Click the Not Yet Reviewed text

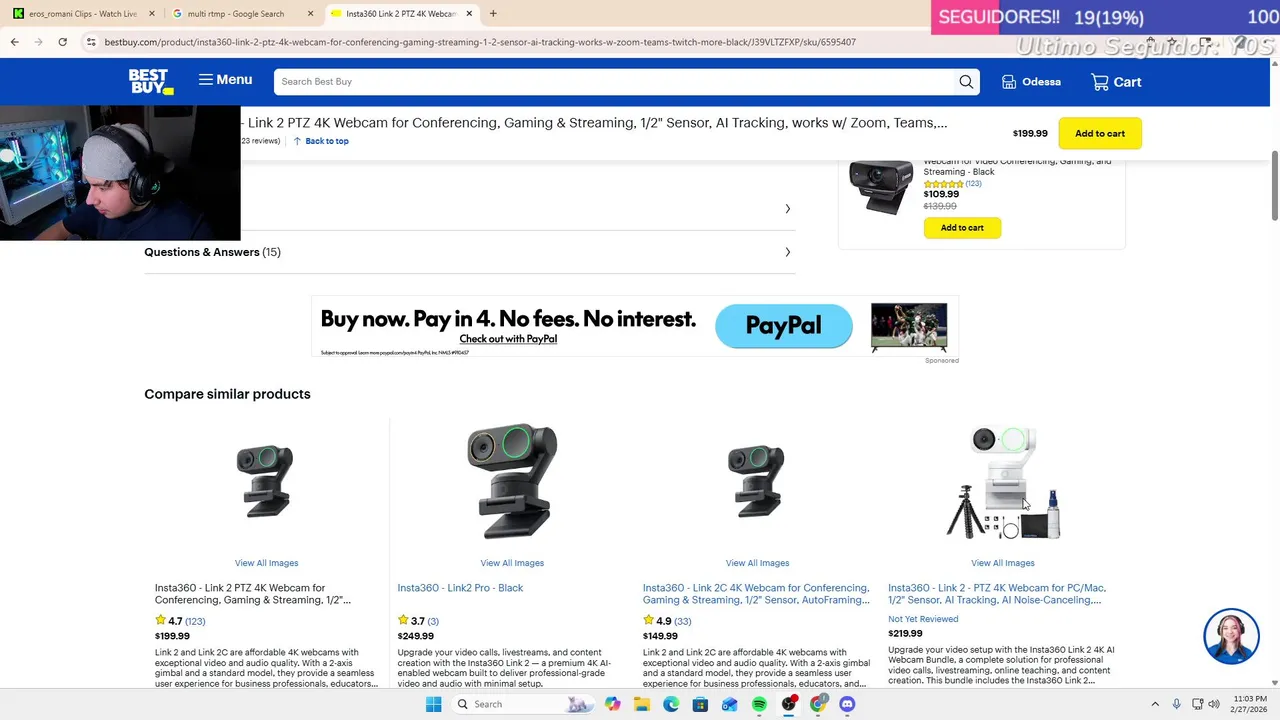click(923, 619)
